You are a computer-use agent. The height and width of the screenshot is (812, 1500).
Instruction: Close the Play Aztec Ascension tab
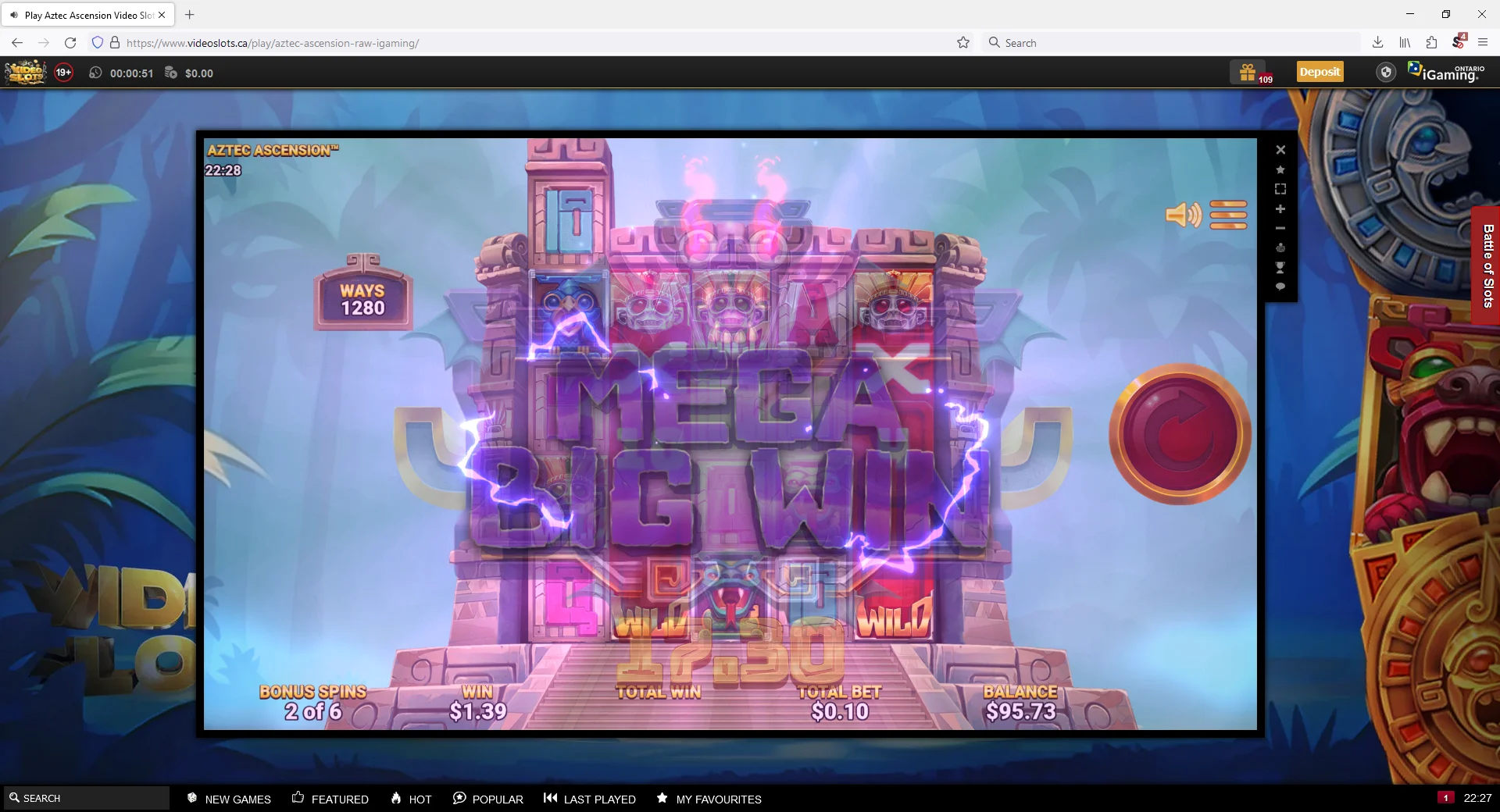point(162,15)
